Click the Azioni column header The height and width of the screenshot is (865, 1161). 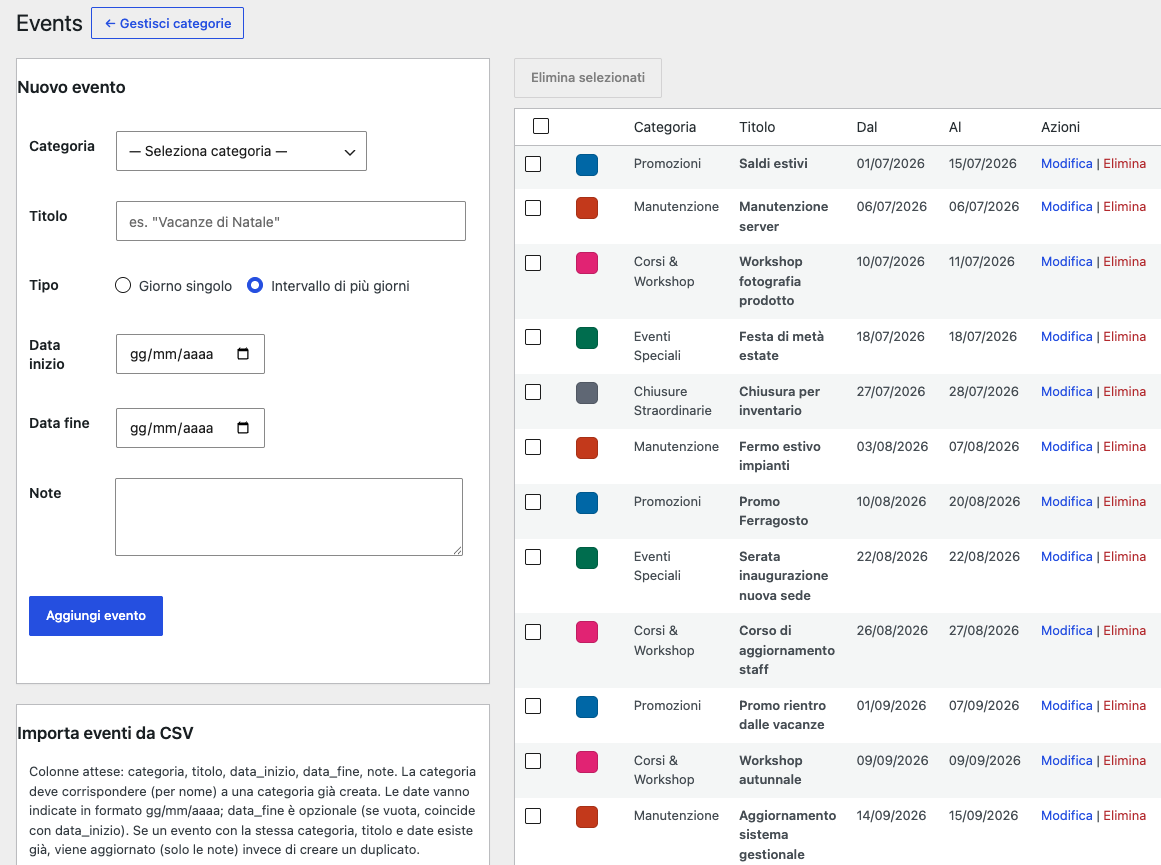1060,127
